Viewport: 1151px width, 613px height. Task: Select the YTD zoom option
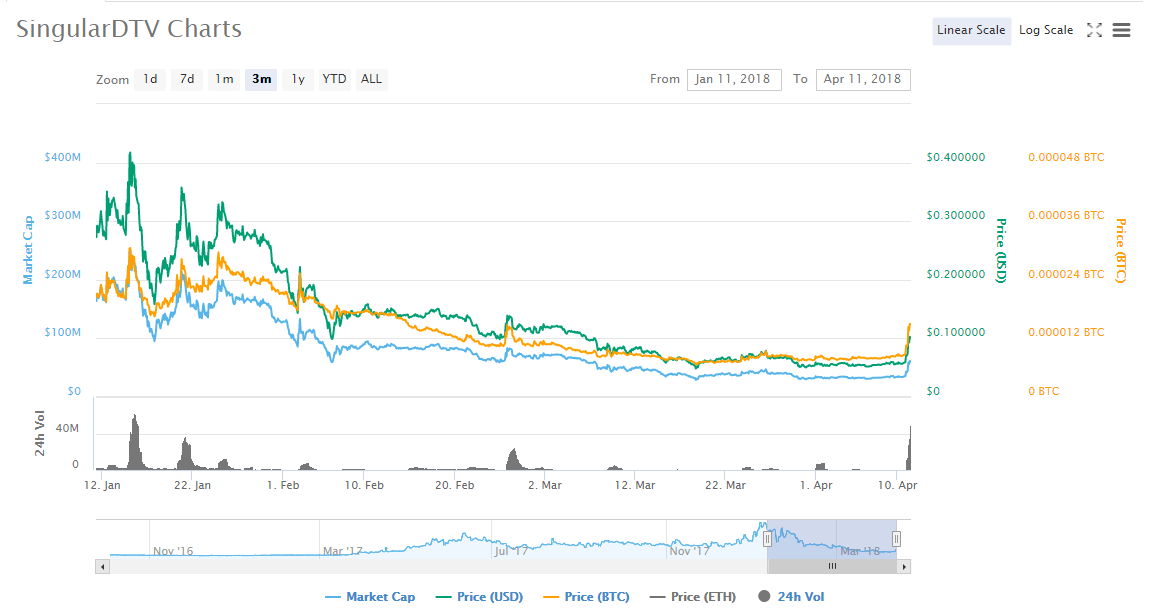coord(334,79)
